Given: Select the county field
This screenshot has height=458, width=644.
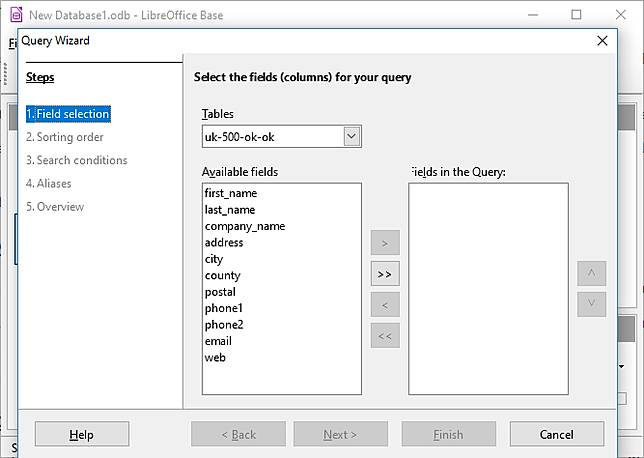Looking at the screenshot, I should tap(222, 275).
